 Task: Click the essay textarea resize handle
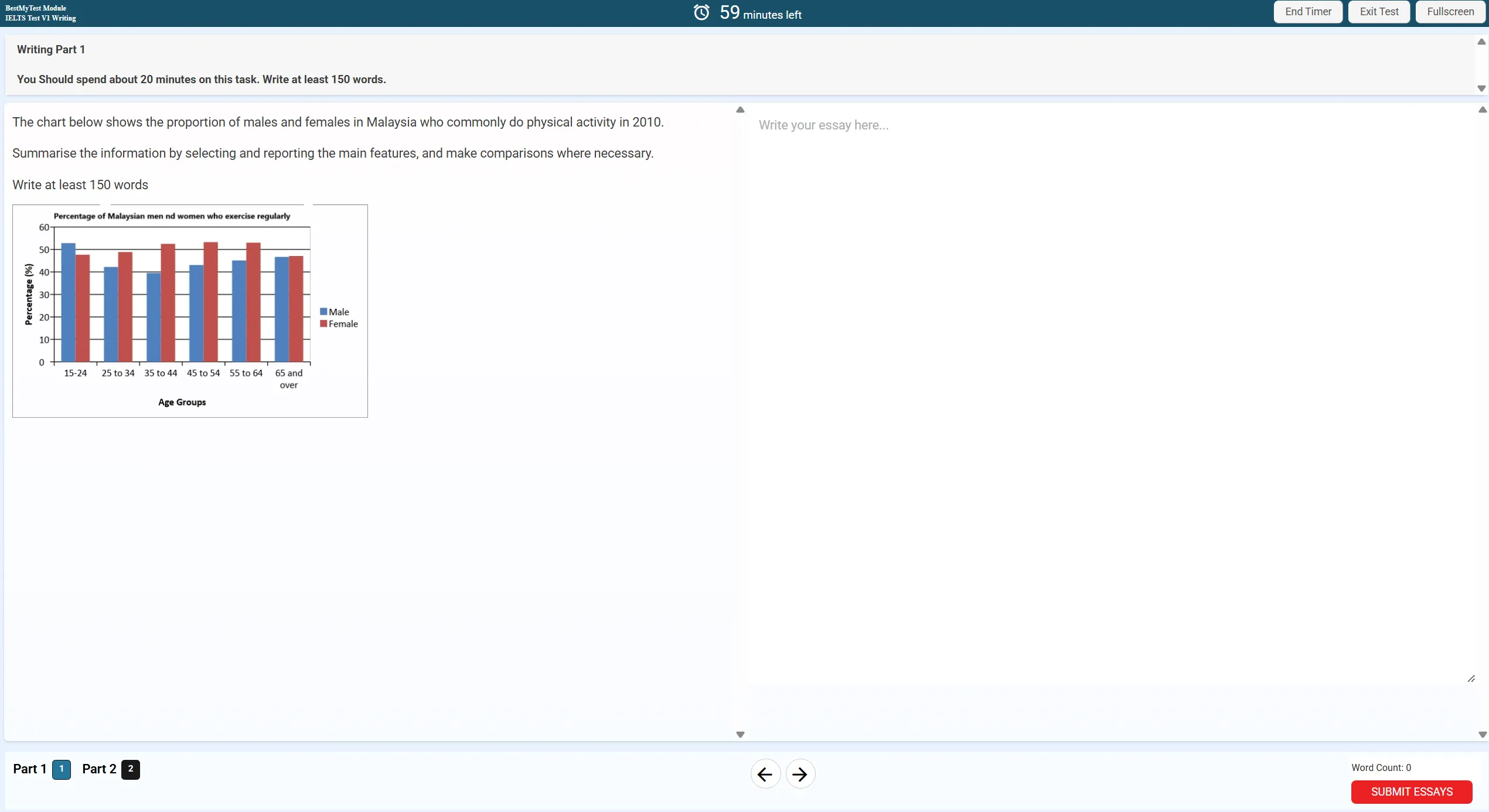click(x=1471, y=678)
